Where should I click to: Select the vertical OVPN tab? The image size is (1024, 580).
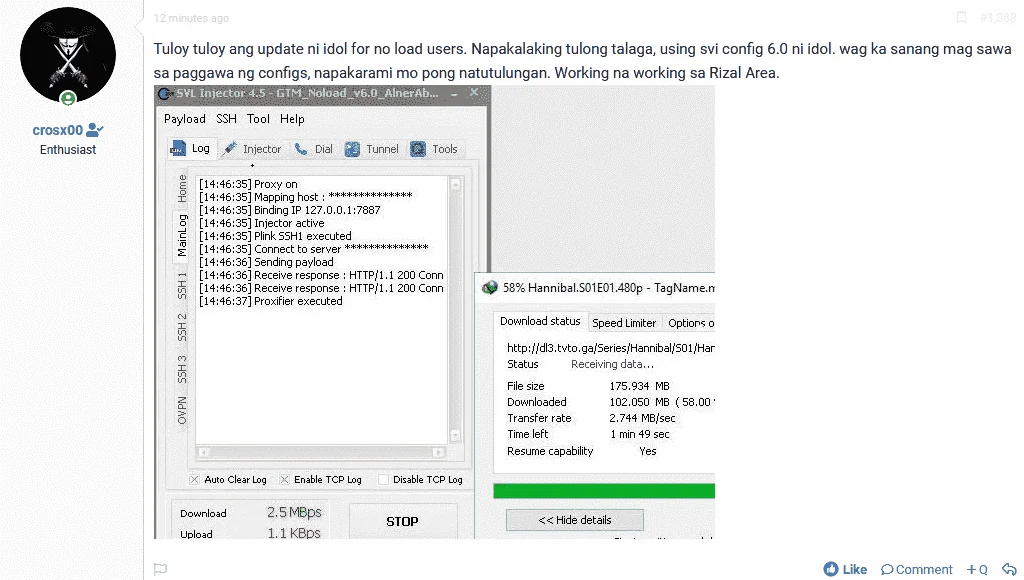182,410
